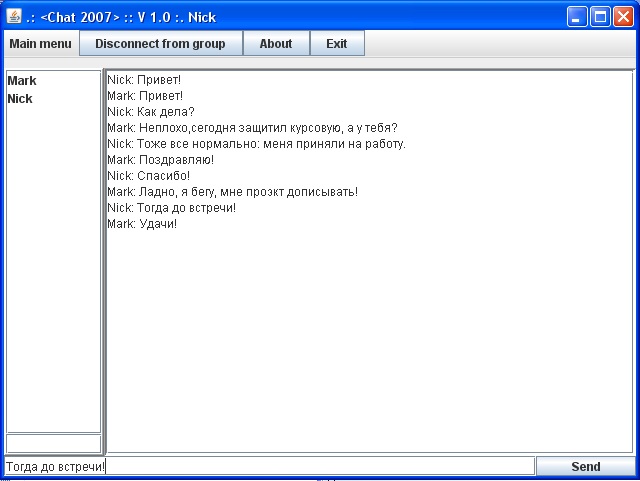Click the Java icon in title bar
The width and height of the screenshot is (640, 481).
coord(14,16)
